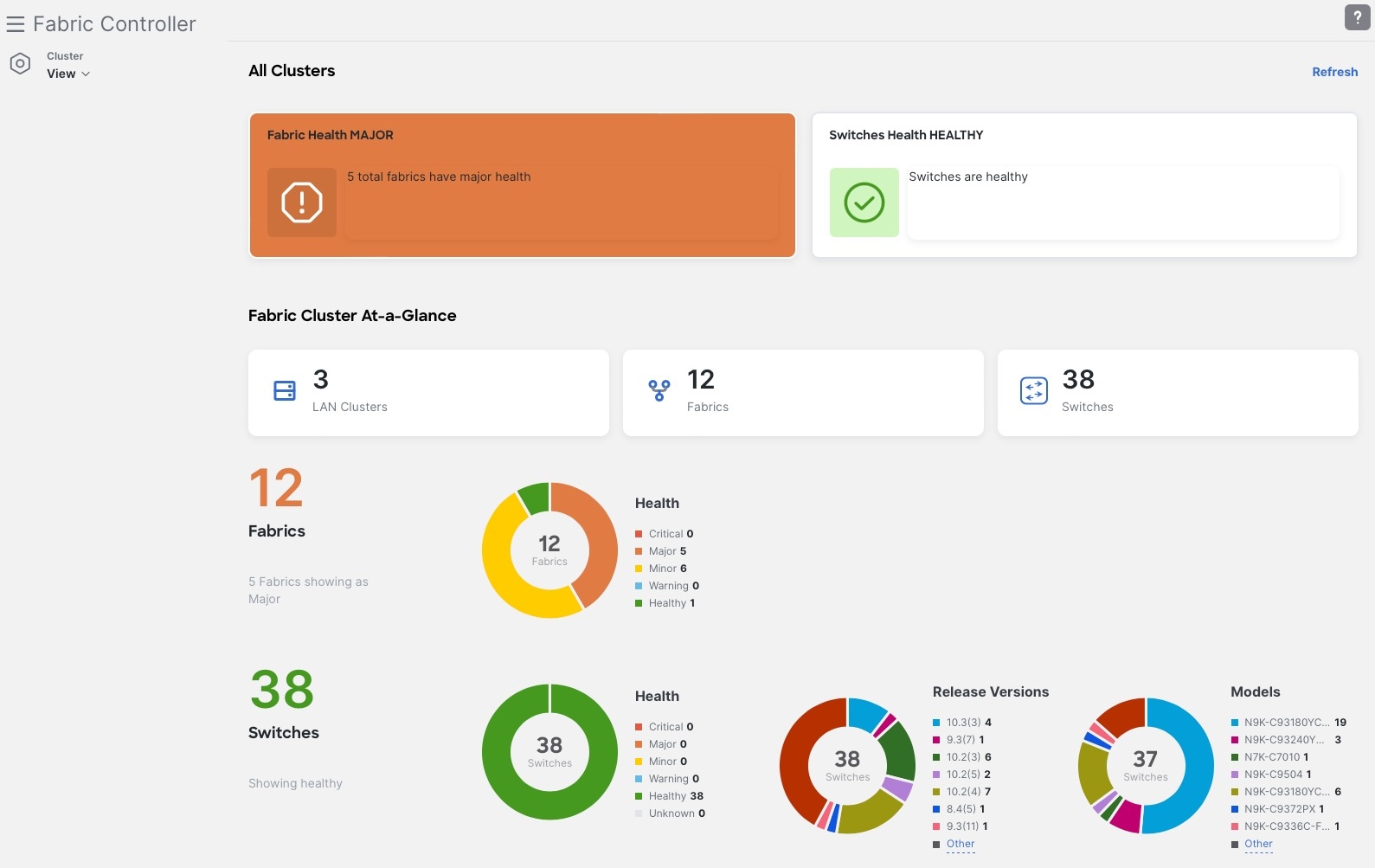Click the fabric Minor legend yellow swatch
Screen dimensions: 1375x868
639,569
